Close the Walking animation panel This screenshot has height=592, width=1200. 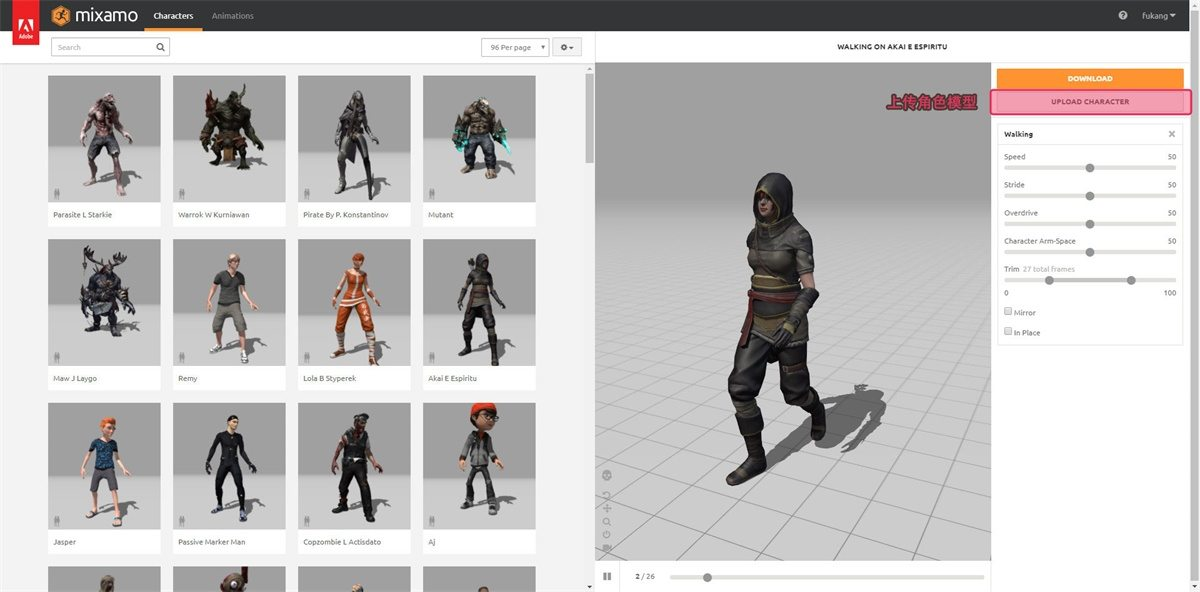[1172, 134]
